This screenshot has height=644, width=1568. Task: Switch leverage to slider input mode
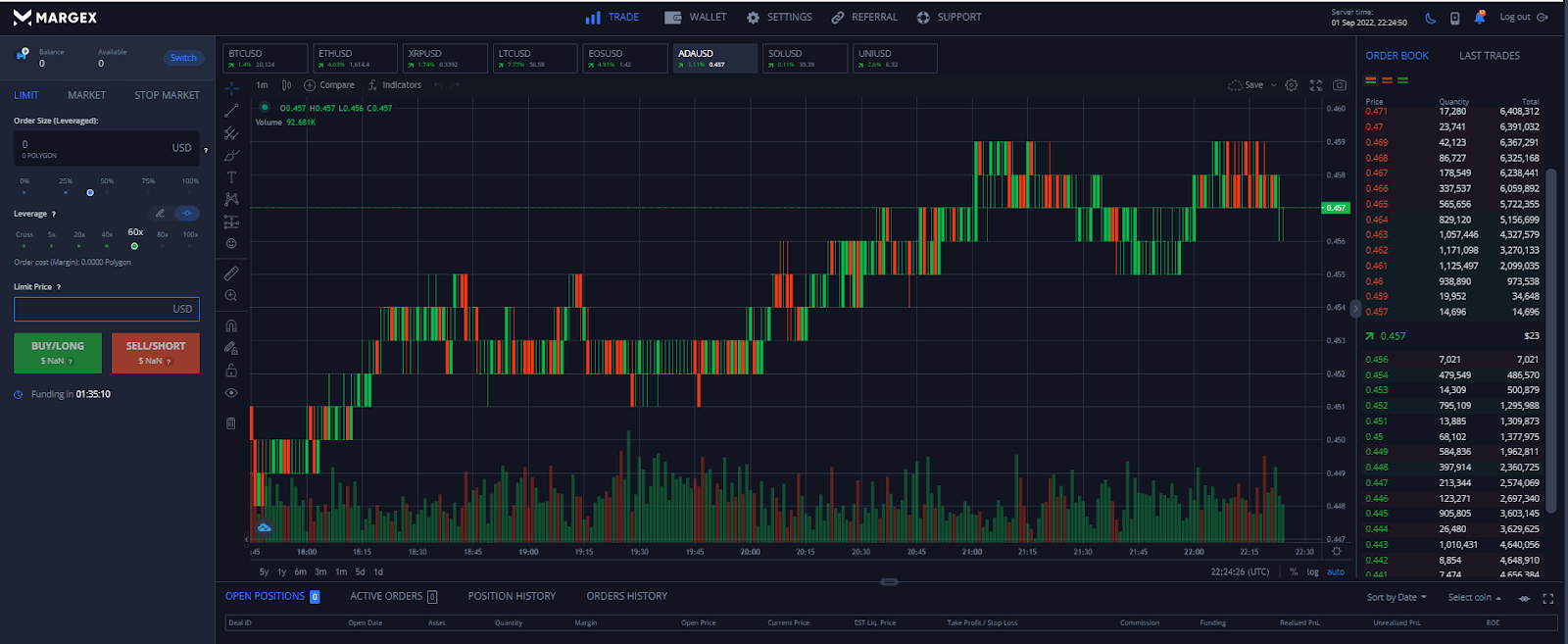click(x=187, y=213)
